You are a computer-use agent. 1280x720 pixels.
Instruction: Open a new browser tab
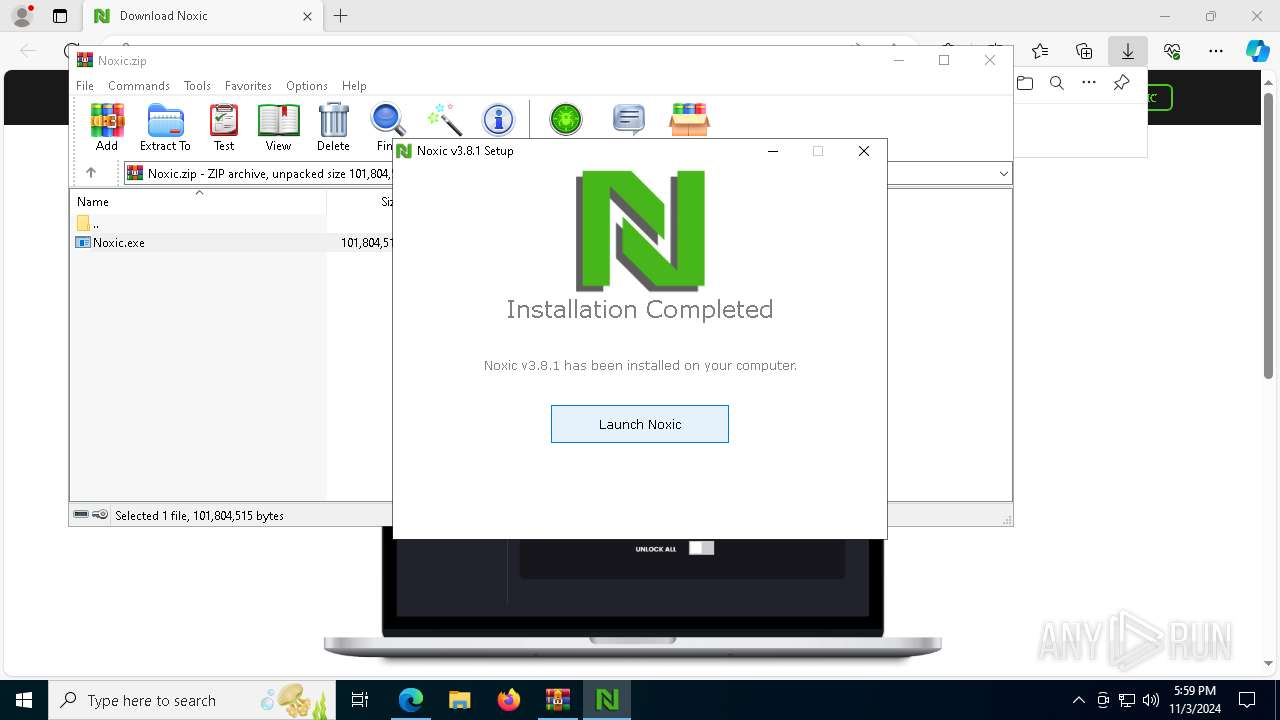tap(341, 16)
